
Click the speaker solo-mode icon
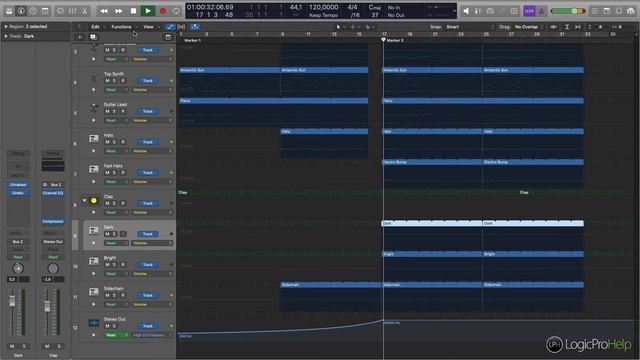466,11
